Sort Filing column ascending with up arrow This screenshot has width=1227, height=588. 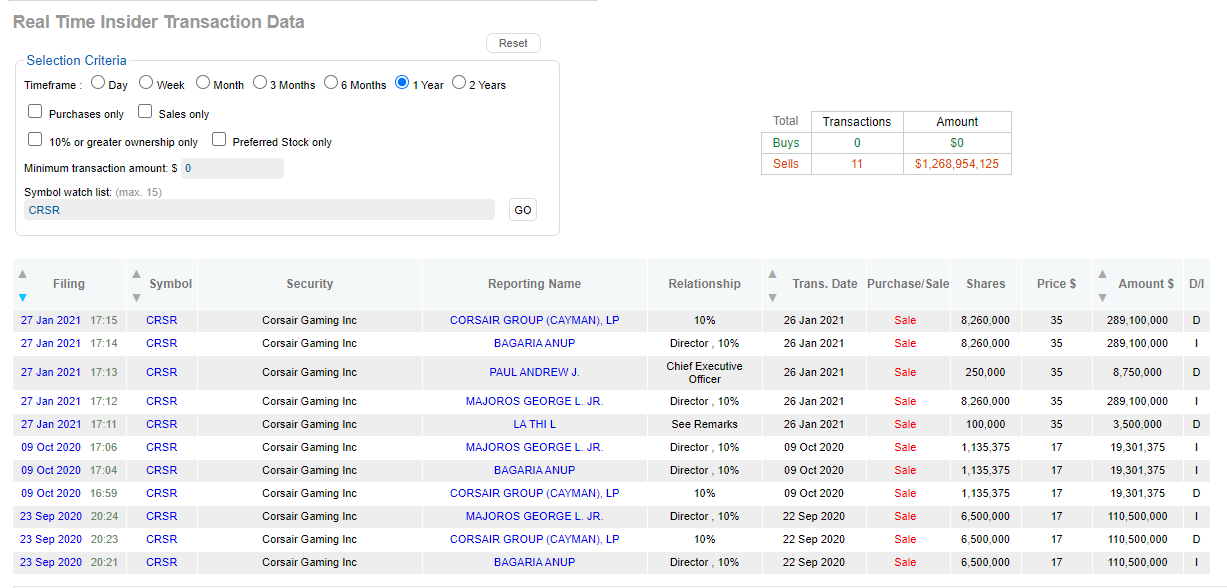click(x=23, y=274)
